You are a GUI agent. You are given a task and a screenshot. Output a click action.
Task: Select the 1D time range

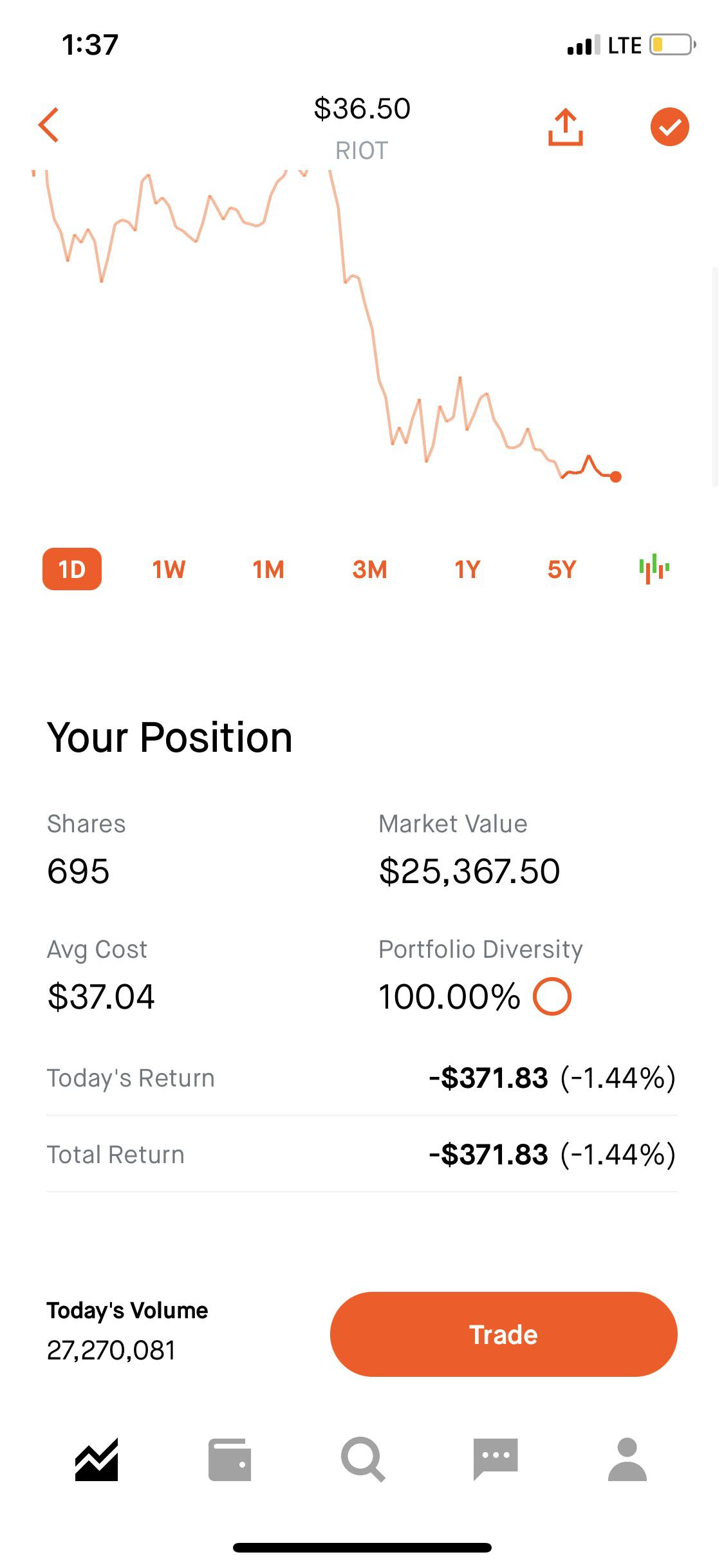(x=72, y=569)
